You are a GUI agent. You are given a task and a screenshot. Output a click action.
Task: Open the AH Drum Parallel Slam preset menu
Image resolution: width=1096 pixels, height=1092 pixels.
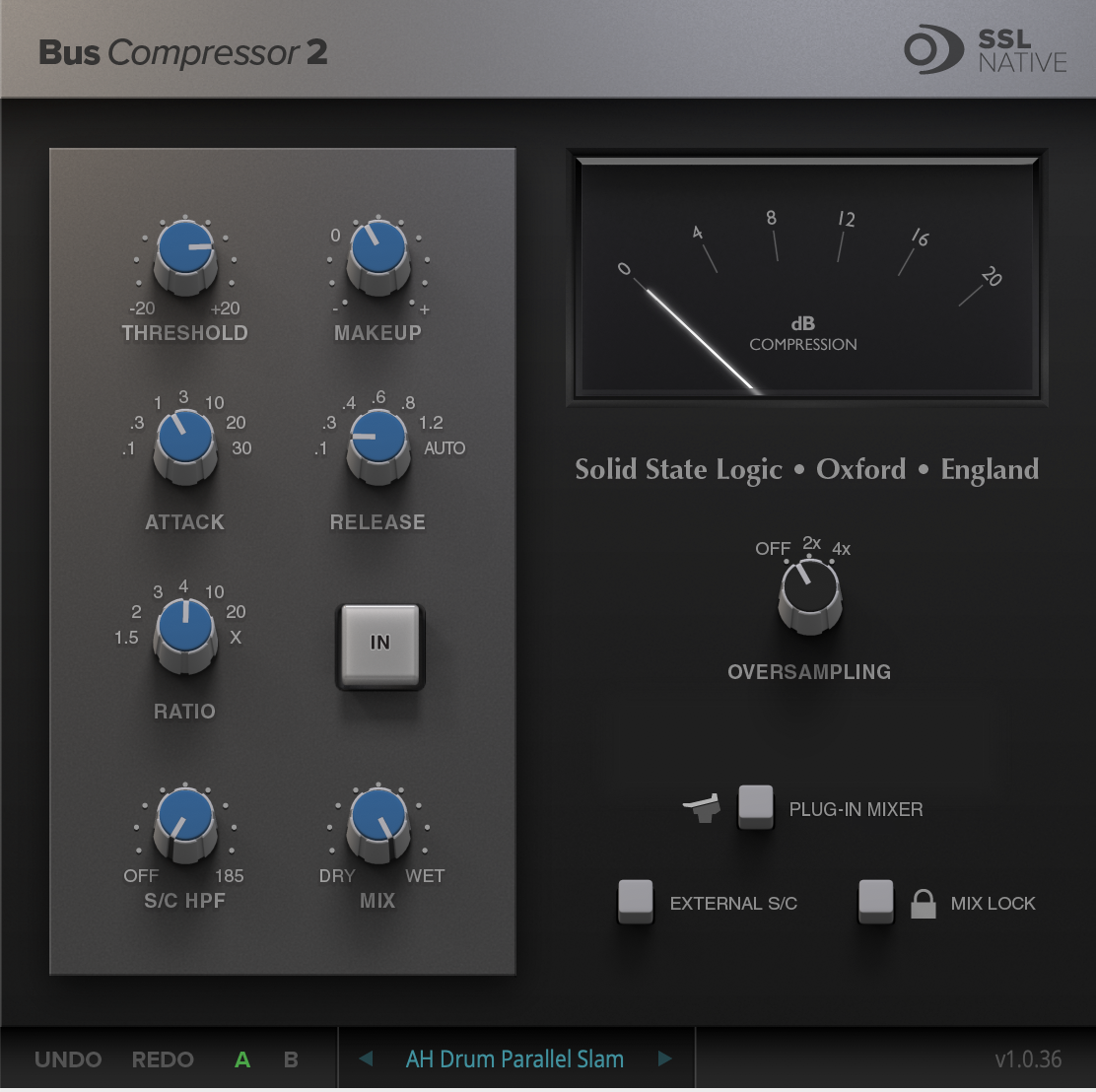(515, 1058)
